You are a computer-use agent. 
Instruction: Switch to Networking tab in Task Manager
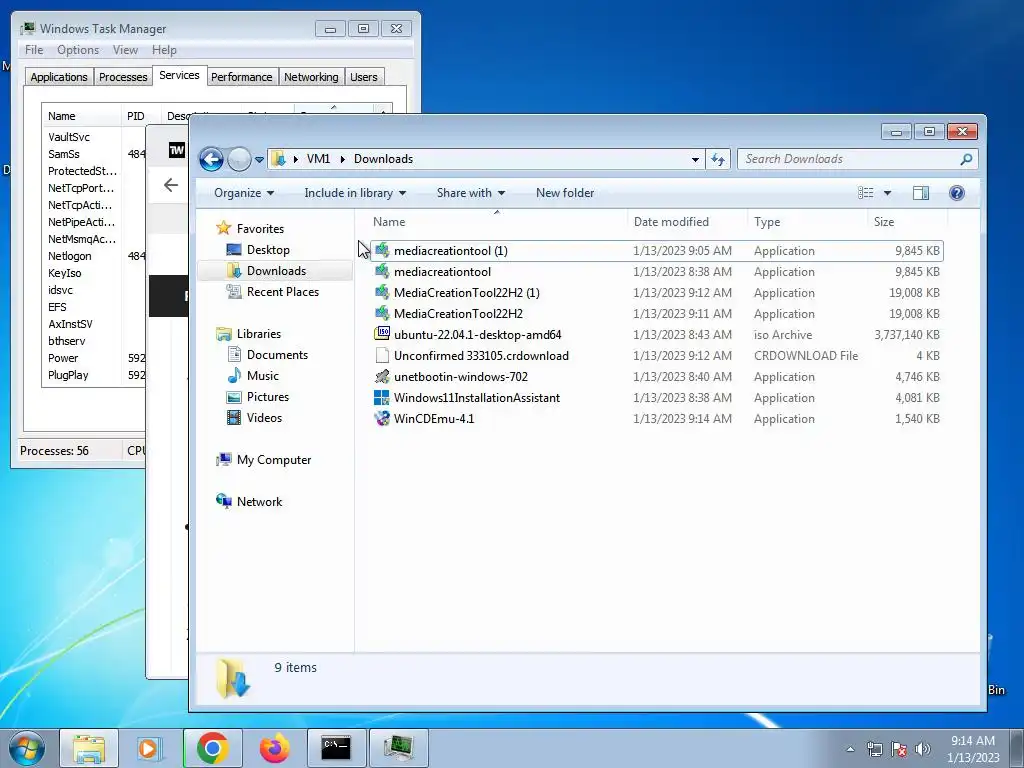pos(311,77)
